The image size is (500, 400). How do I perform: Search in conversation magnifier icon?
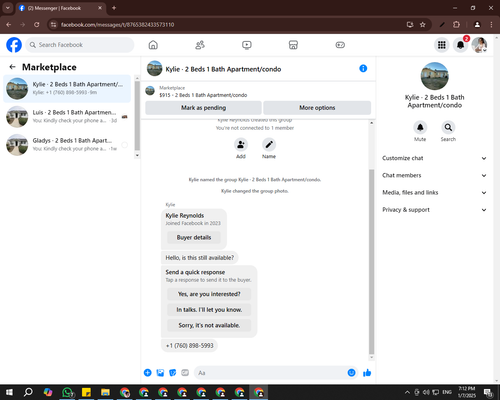coord(448,127)
